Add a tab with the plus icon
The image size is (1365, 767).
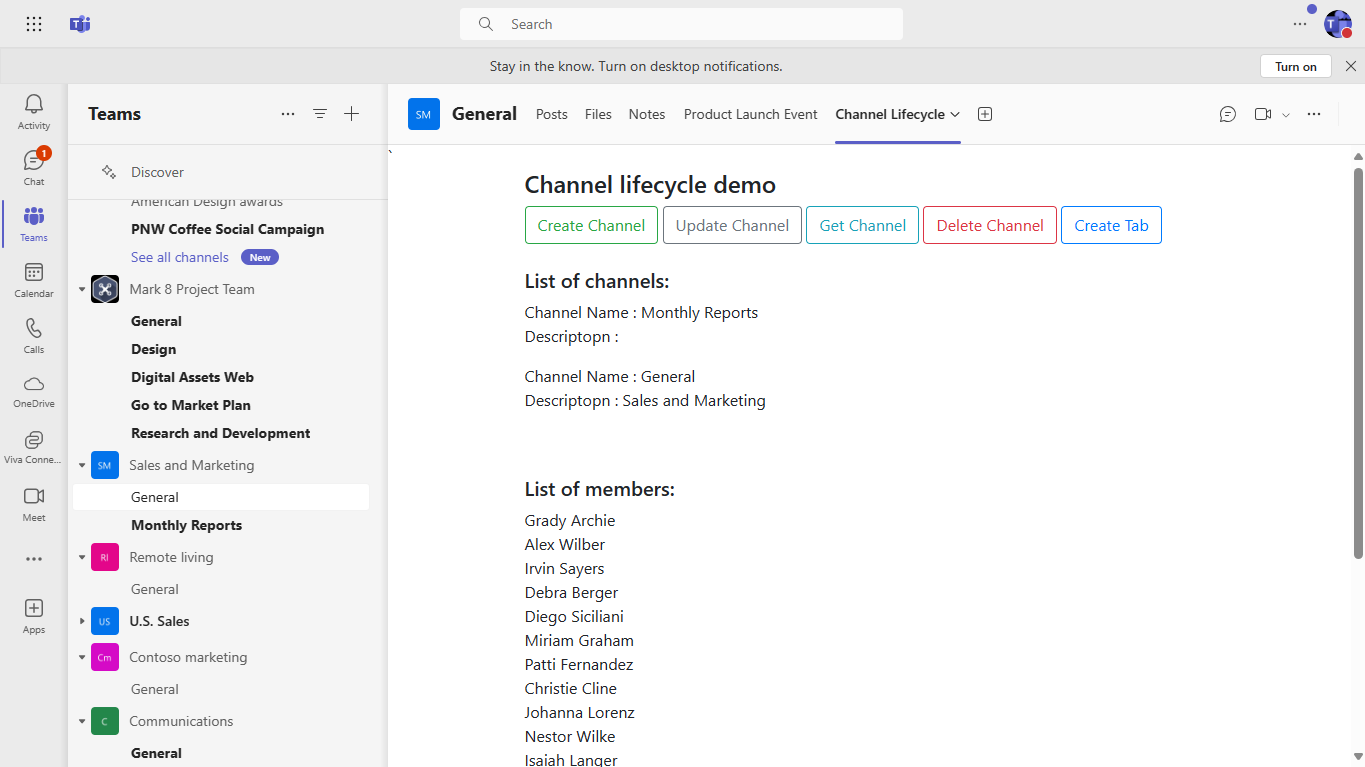point(984,114)
